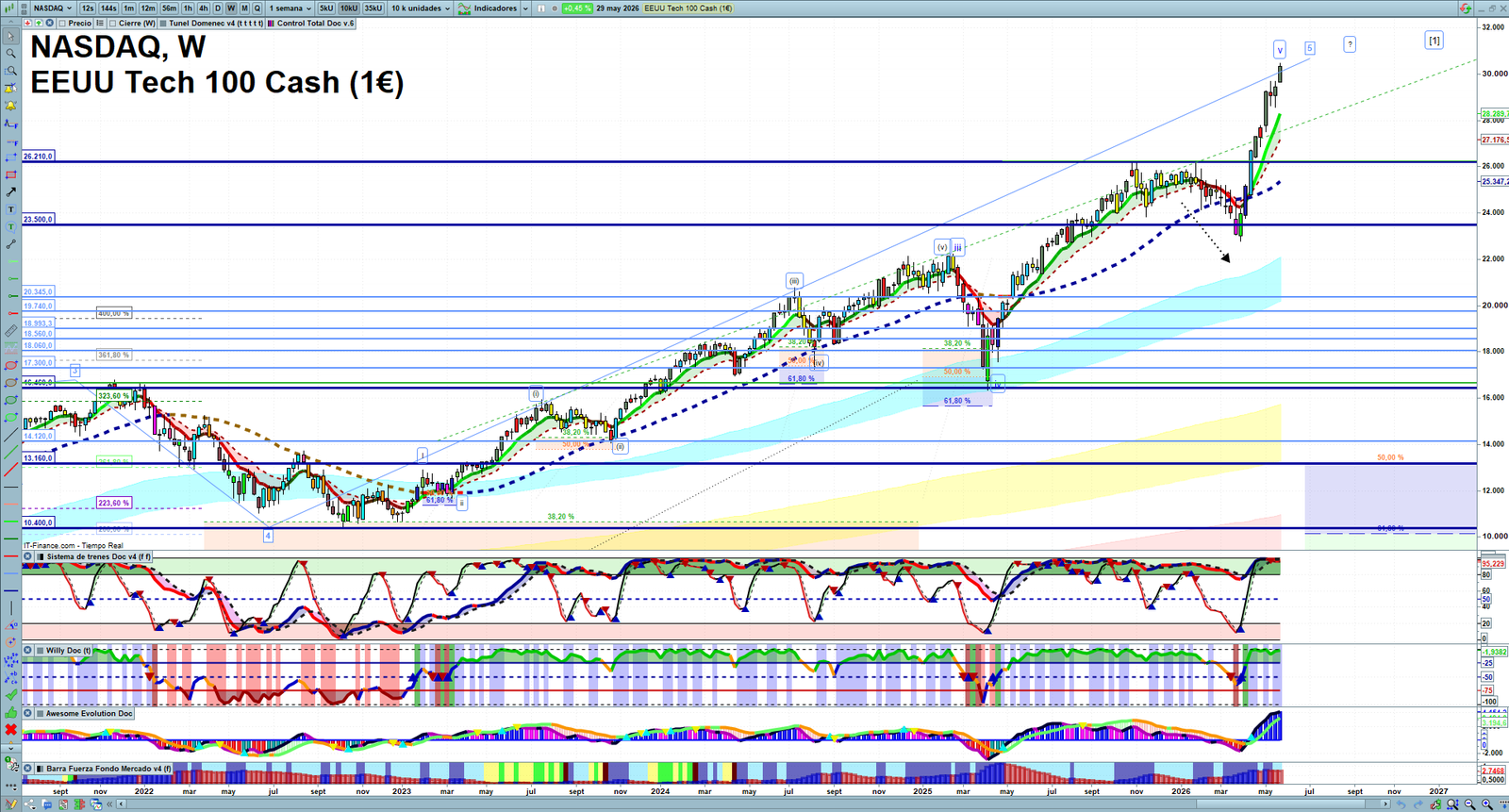
Task: Toggle the Precio checkbox
Action: pyautogui.click(x=62, y=23)
